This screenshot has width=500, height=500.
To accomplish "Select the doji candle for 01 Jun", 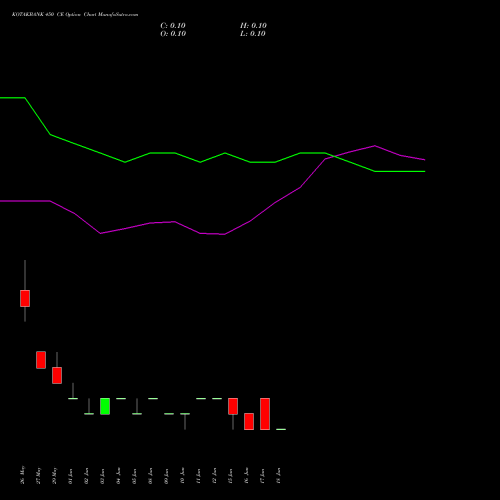I will (x=73, y=398).
